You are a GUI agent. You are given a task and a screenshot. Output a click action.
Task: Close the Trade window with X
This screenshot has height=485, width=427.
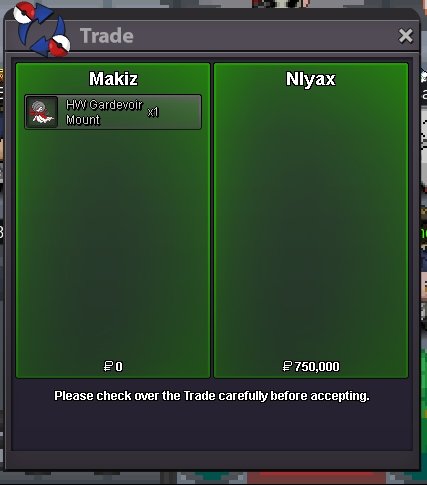[406, 36]
